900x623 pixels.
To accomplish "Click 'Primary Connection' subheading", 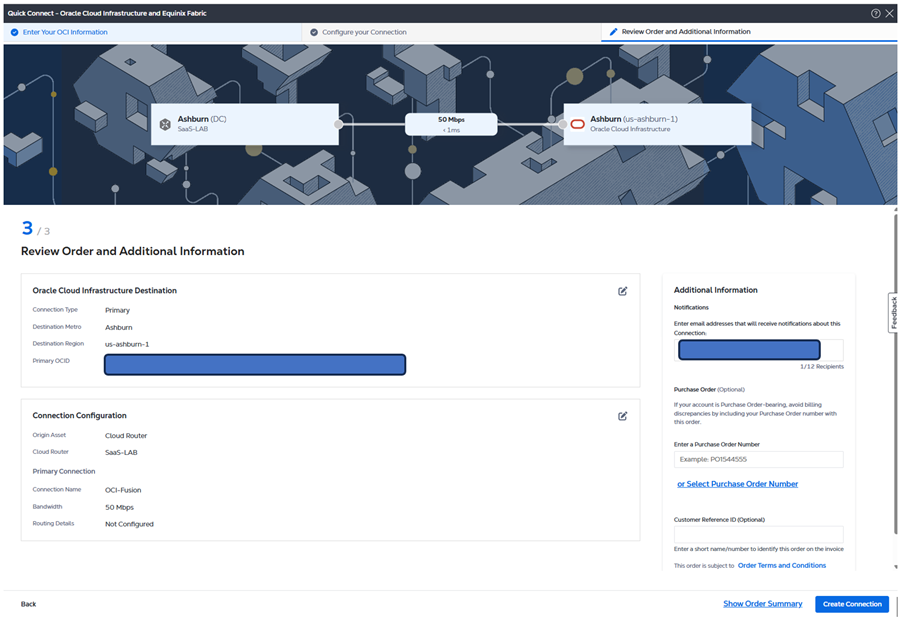I will tap(64, 471).
